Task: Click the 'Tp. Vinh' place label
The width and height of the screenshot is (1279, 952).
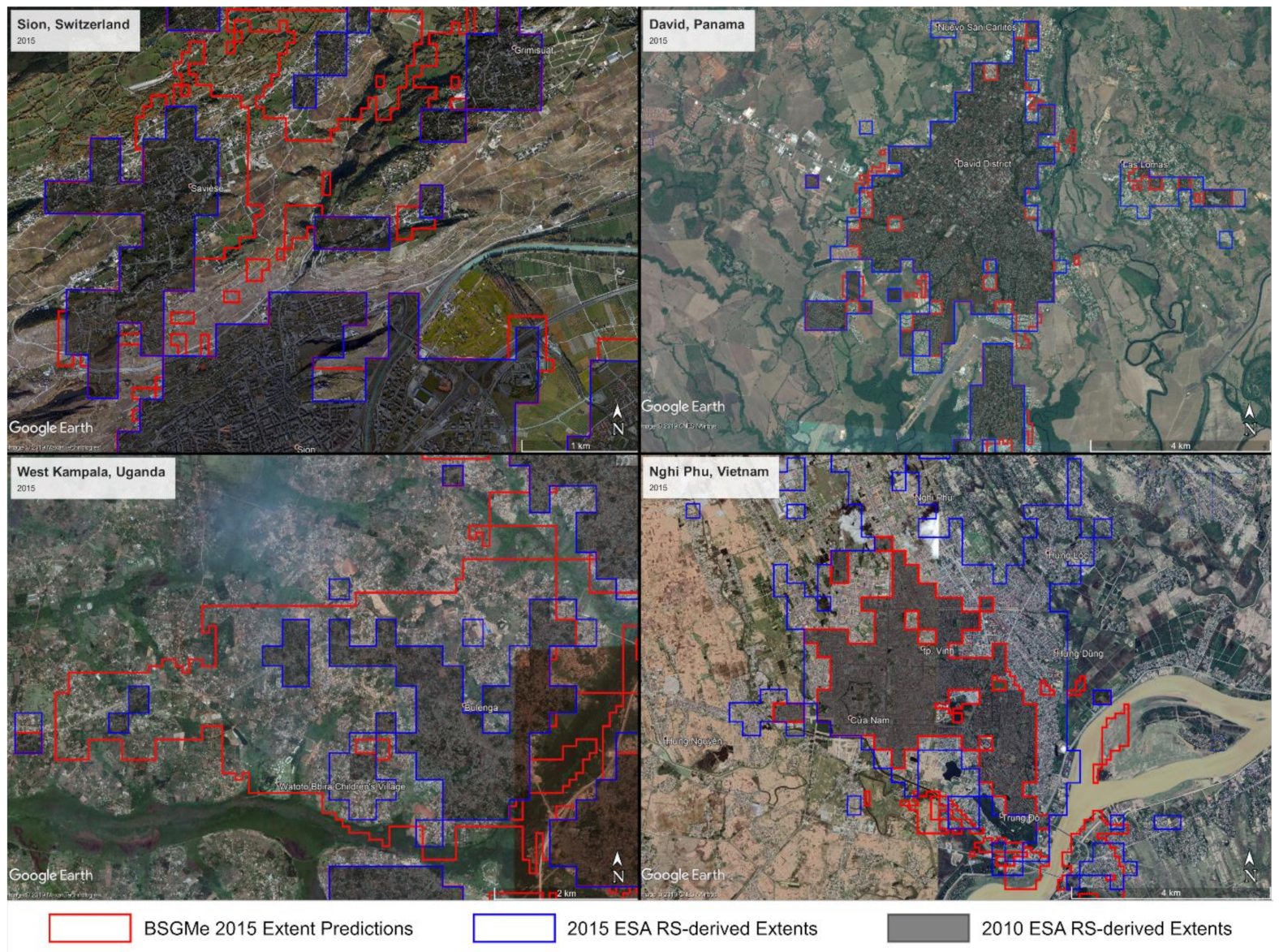Action: point(938,651)
